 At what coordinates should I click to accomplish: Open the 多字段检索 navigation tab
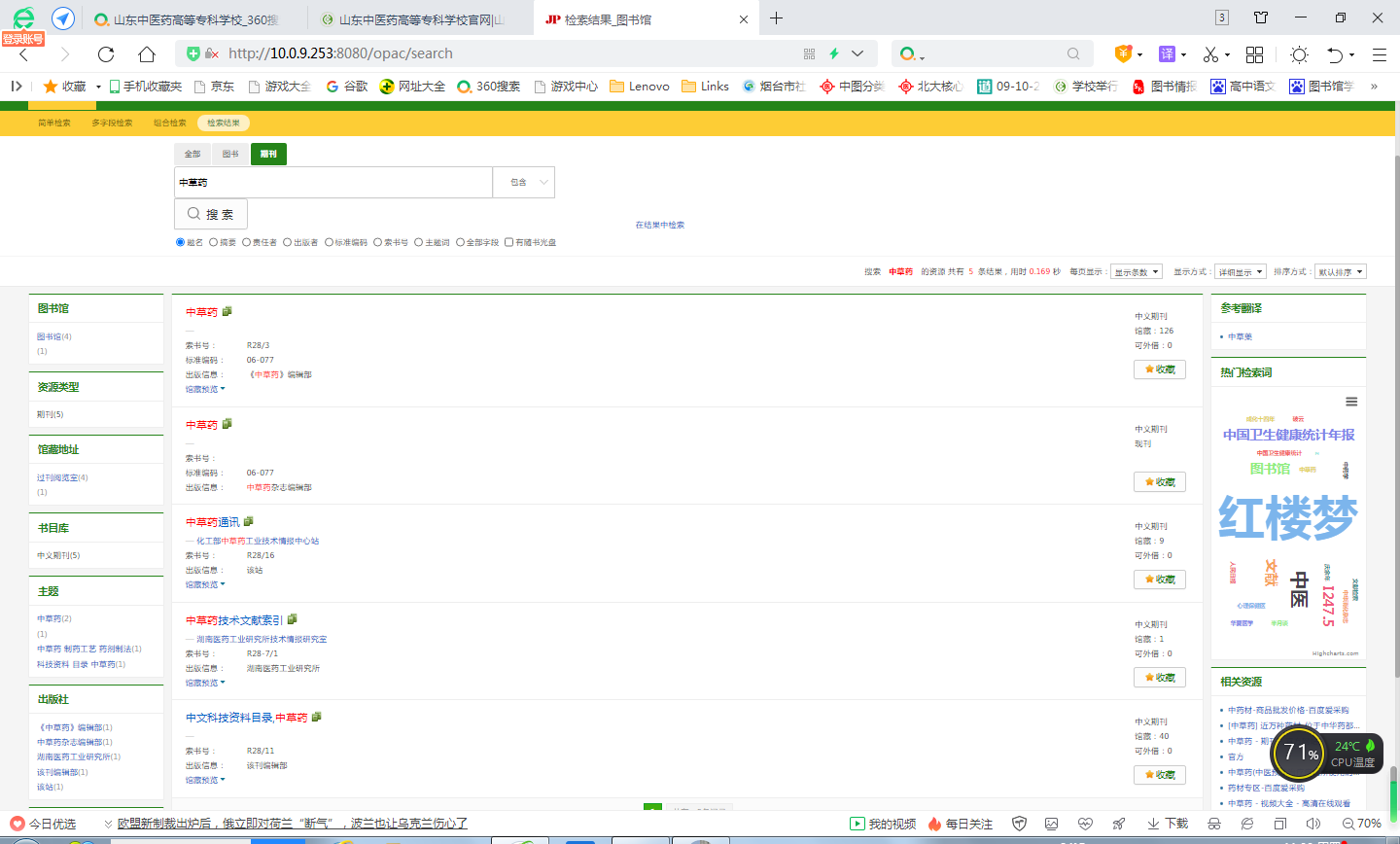pyautogui.click(x=112, y=123)
